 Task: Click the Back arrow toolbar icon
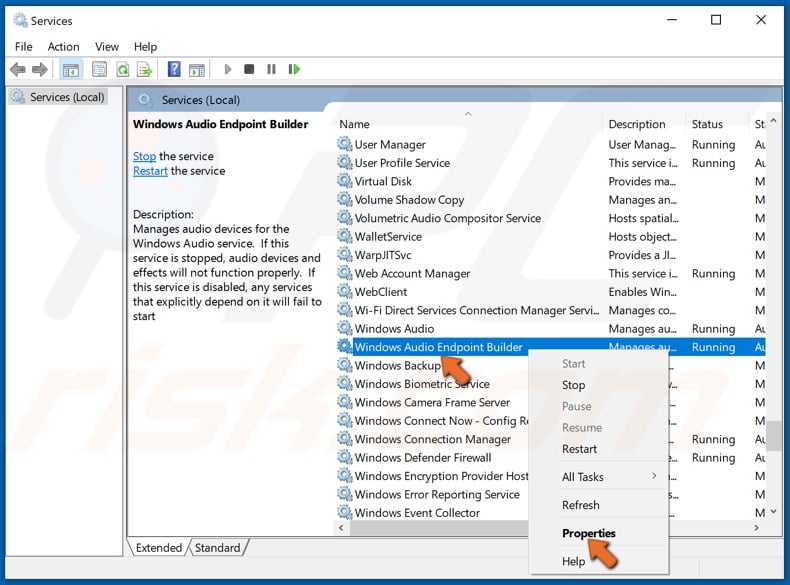click(x=18, y=69)
